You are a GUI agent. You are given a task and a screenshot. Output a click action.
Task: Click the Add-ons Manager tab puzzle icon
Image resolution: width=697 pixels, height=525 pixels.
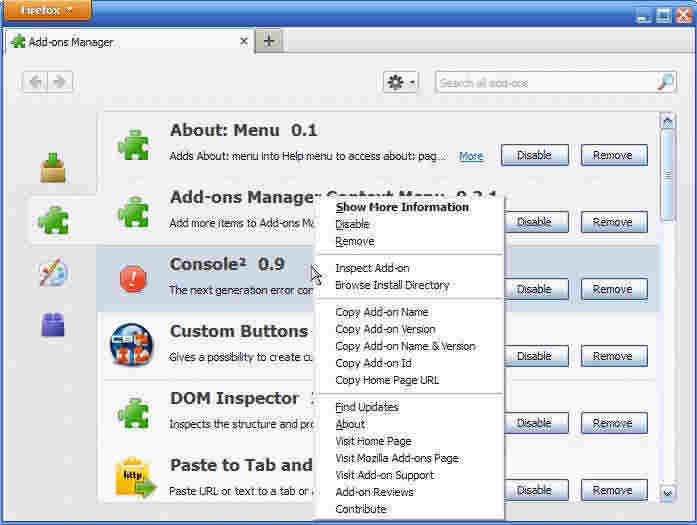pos(18,41)
